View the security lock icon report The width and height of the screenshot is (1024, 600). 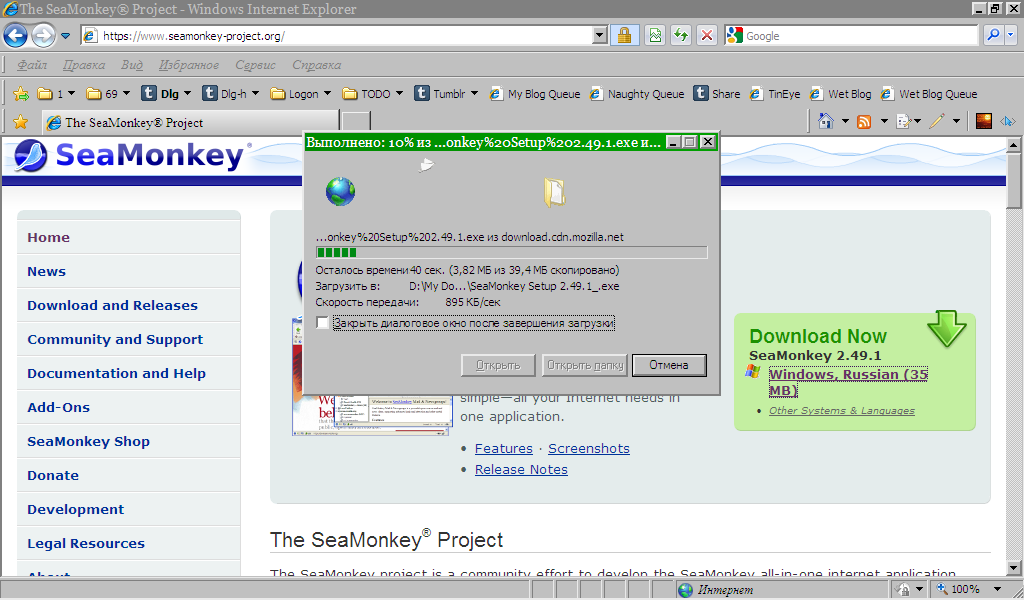coord(624,35)
